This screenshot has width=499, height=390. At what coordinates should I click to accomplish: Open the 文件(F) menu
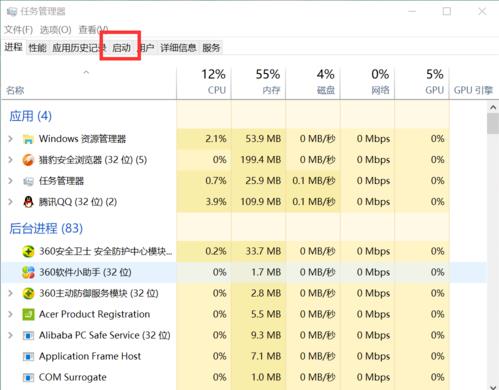click(x=19, y=30)
